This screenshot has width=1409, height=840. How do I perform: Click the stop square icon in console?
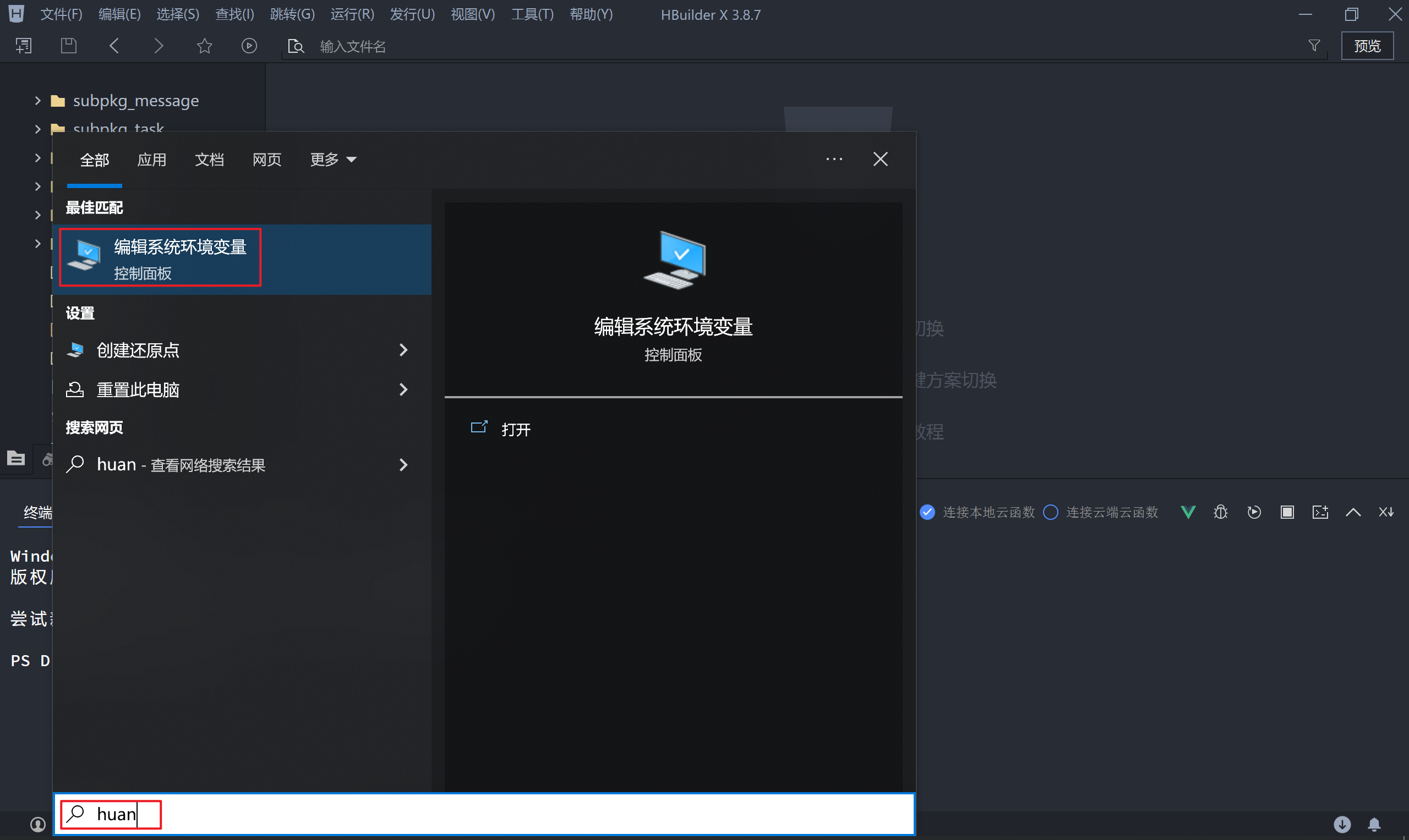click(x=1287, y=512)
